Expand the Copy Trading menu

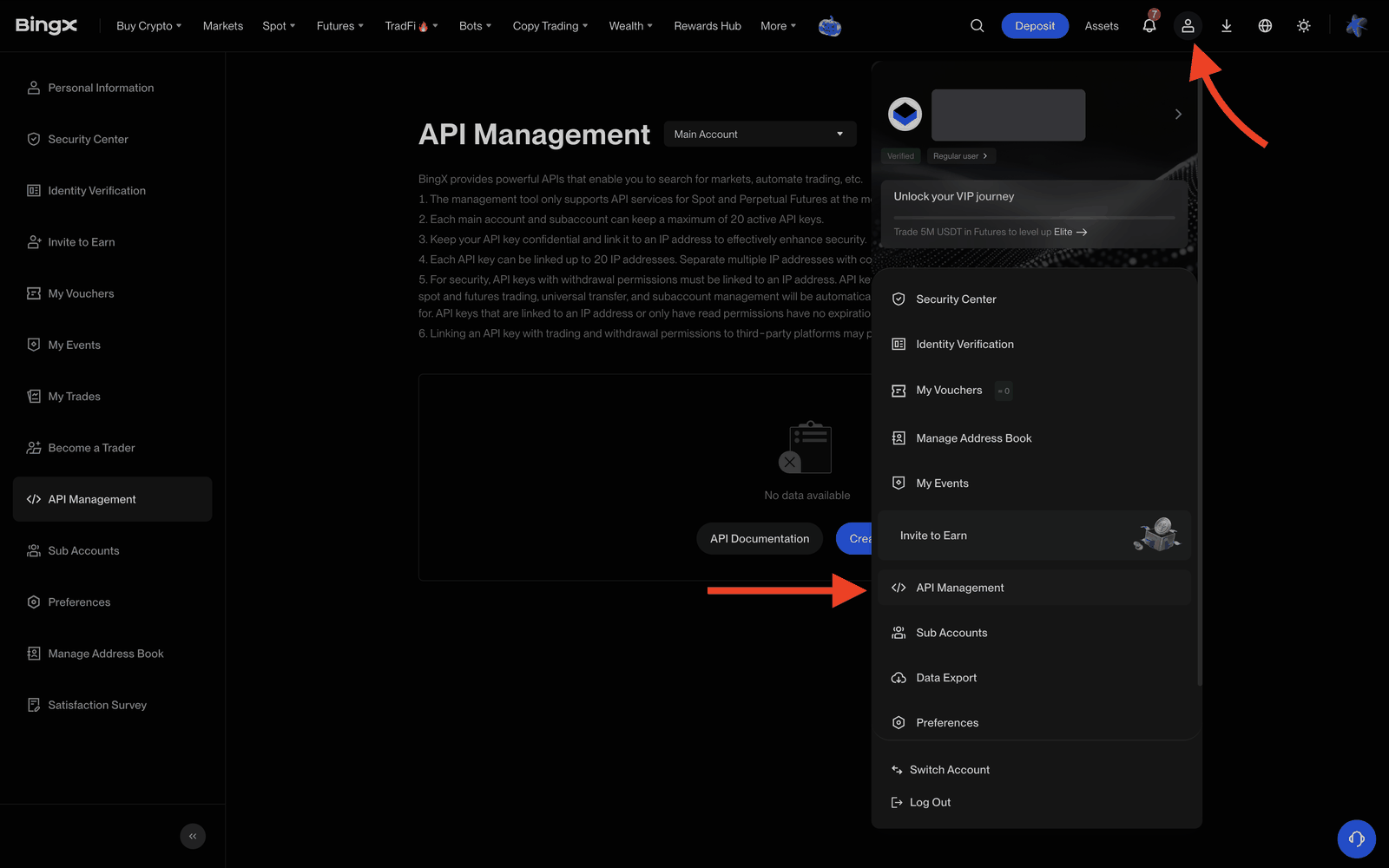[550, 26]
